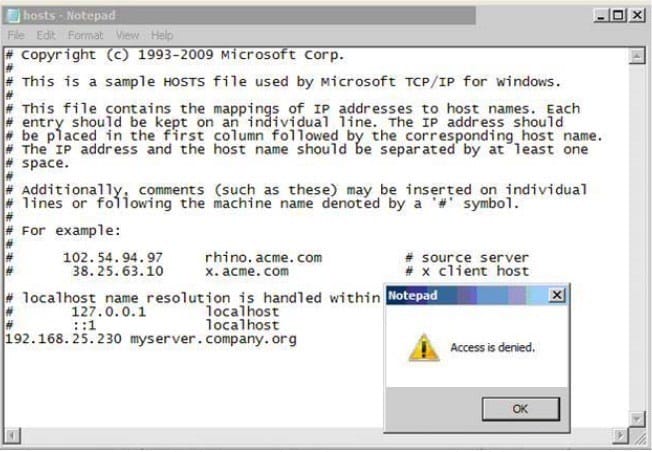This screenshot has height=452, width=652.
Task: Maximize the hosts Notepad window
Action: pos(619,16)
